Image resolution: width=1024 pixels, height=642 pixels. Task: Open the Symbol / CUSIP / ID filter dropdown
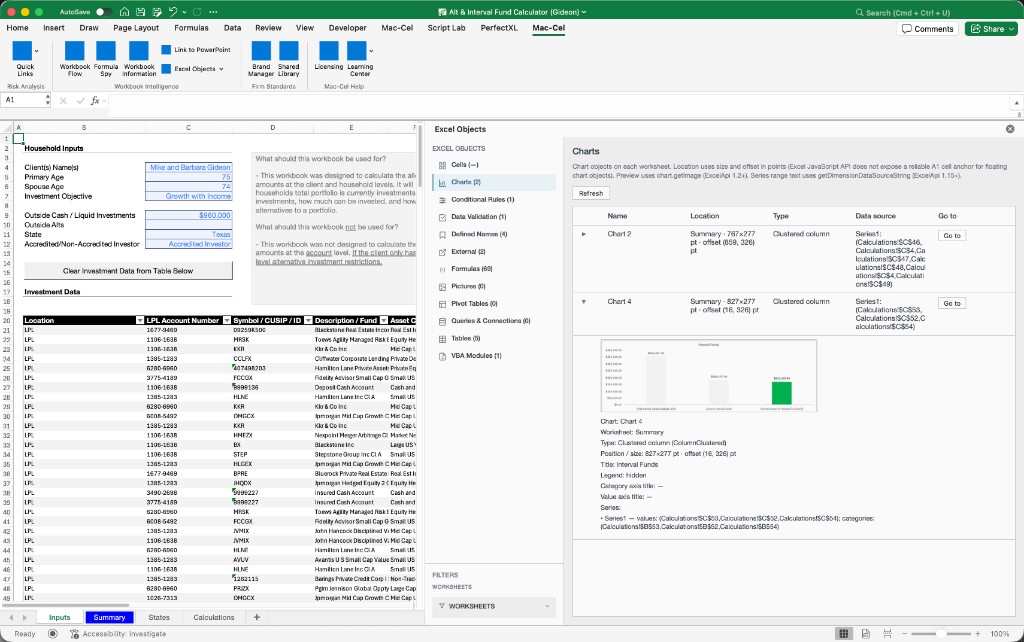point(308,320)
